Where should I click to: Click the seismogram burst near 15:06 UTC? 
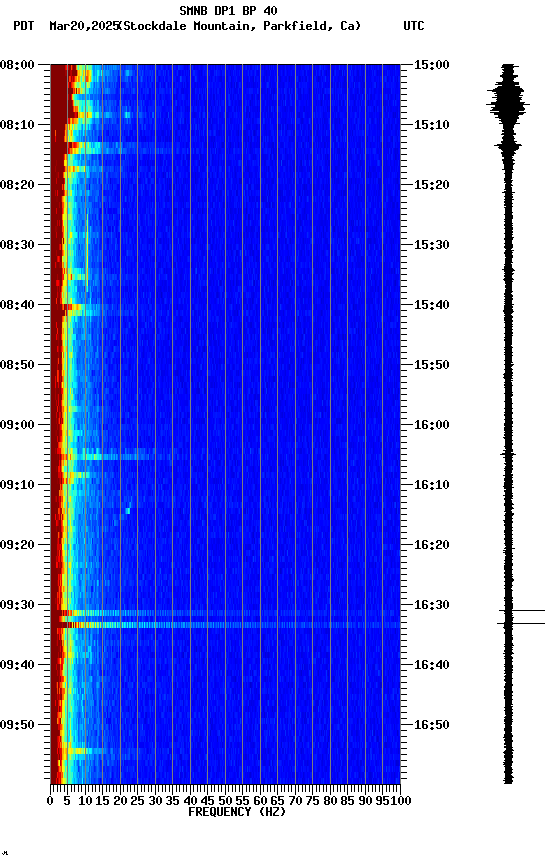(x=508, y=102)
